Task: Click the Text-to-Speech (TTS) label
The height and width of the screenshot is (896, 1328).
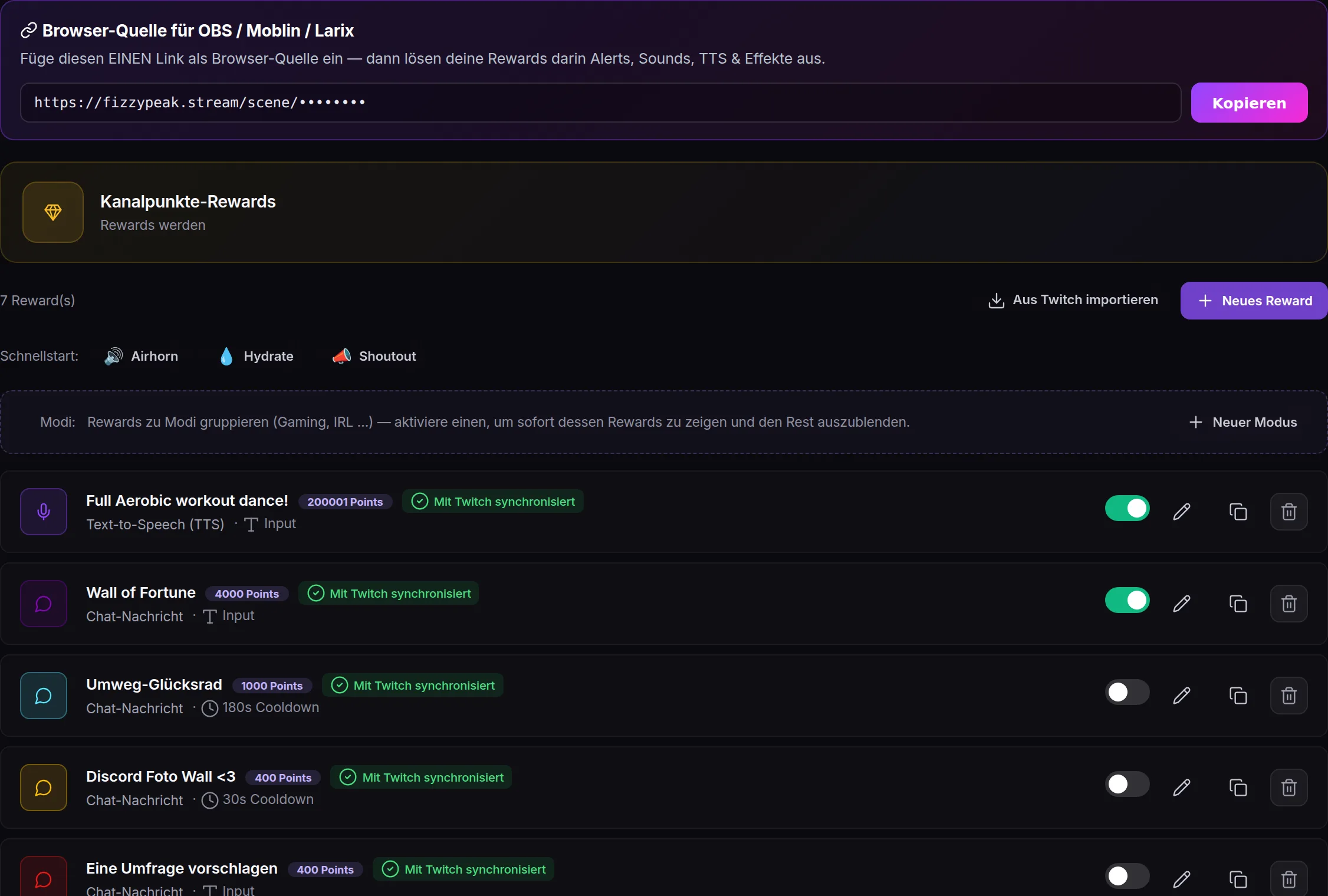Action: pyautogui.click(x=155, y=525)
